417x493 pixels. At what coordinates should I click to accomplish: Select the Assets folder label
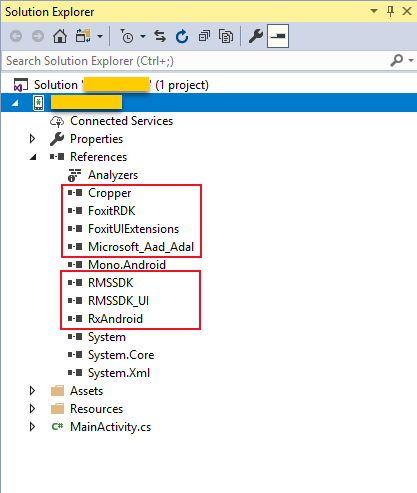[86, 391]
